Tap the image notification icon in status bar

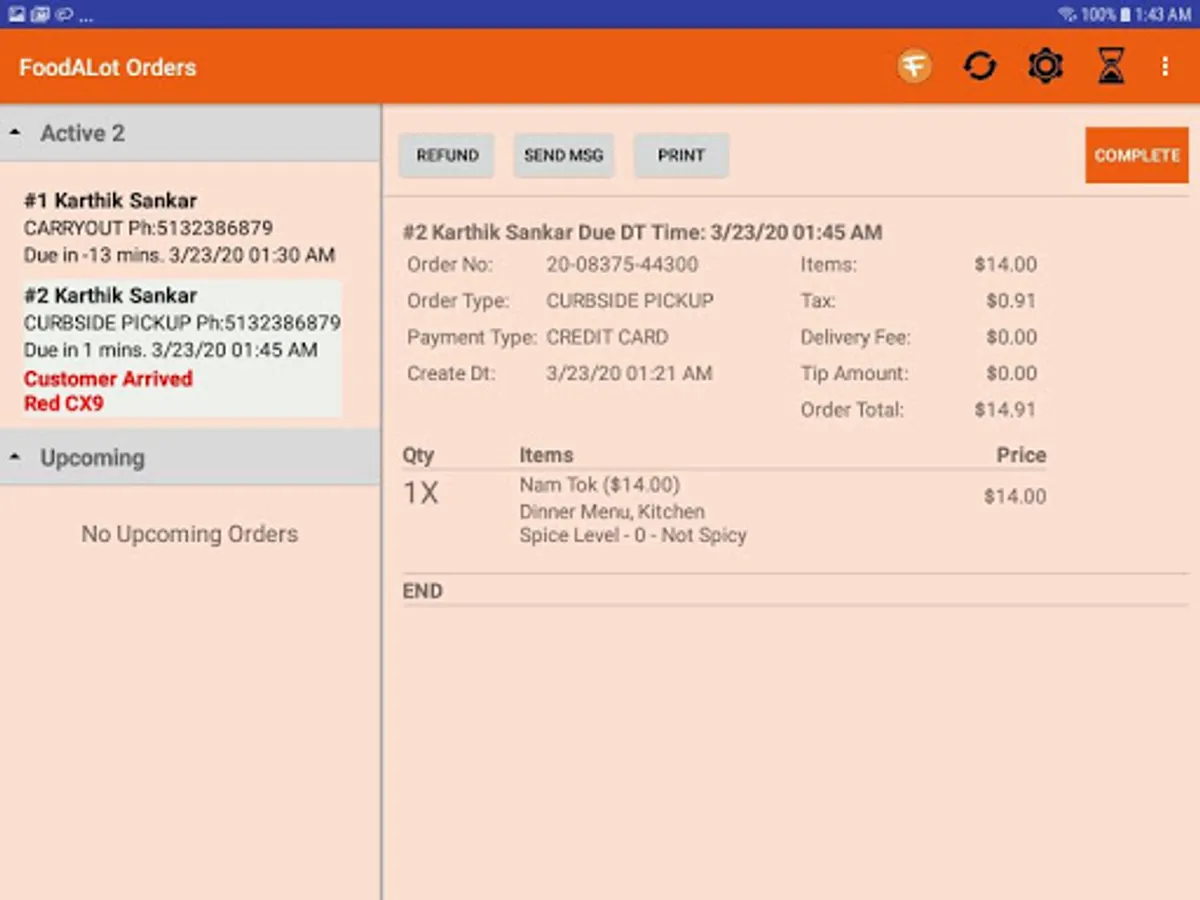(x=17, y=14)
